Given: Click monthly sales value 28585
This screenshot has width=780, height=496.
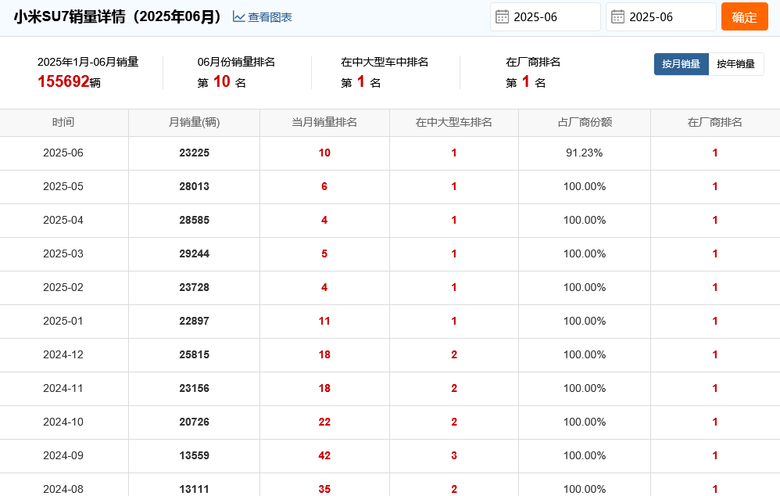Looking at the screenshot, I should (194, 220).
